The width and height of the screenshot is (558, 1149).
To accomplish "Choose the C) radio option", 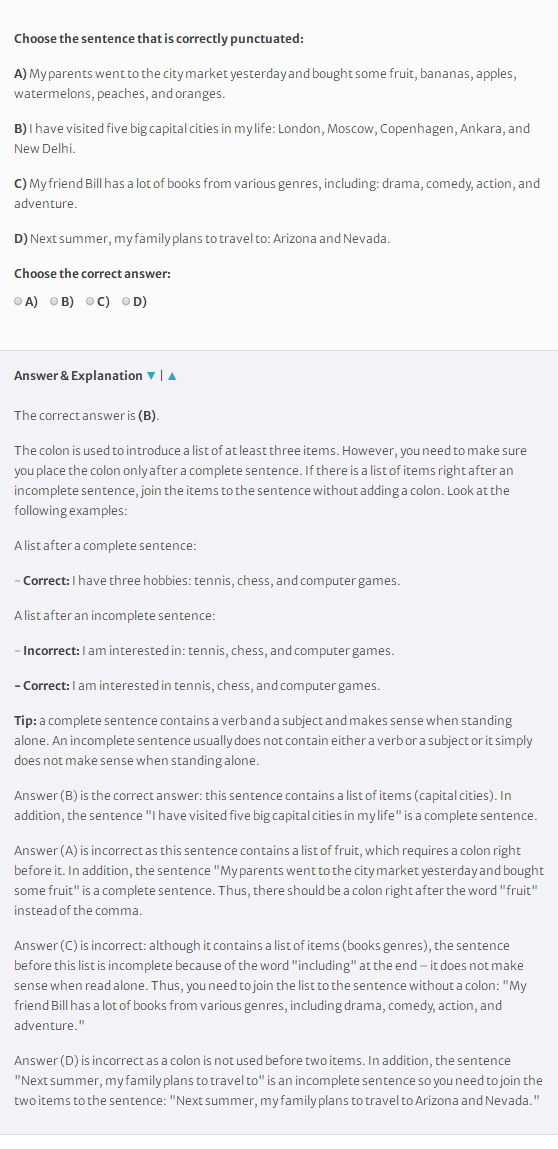I will [90, 301].
